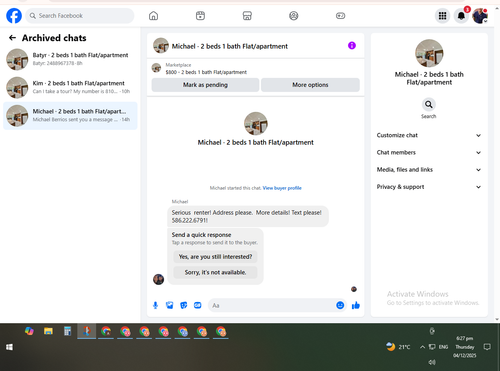This screenshot has height=371, width=500.
Task: Send 'Sorry, it's not available.' reply
Action: tap(215, 272)
